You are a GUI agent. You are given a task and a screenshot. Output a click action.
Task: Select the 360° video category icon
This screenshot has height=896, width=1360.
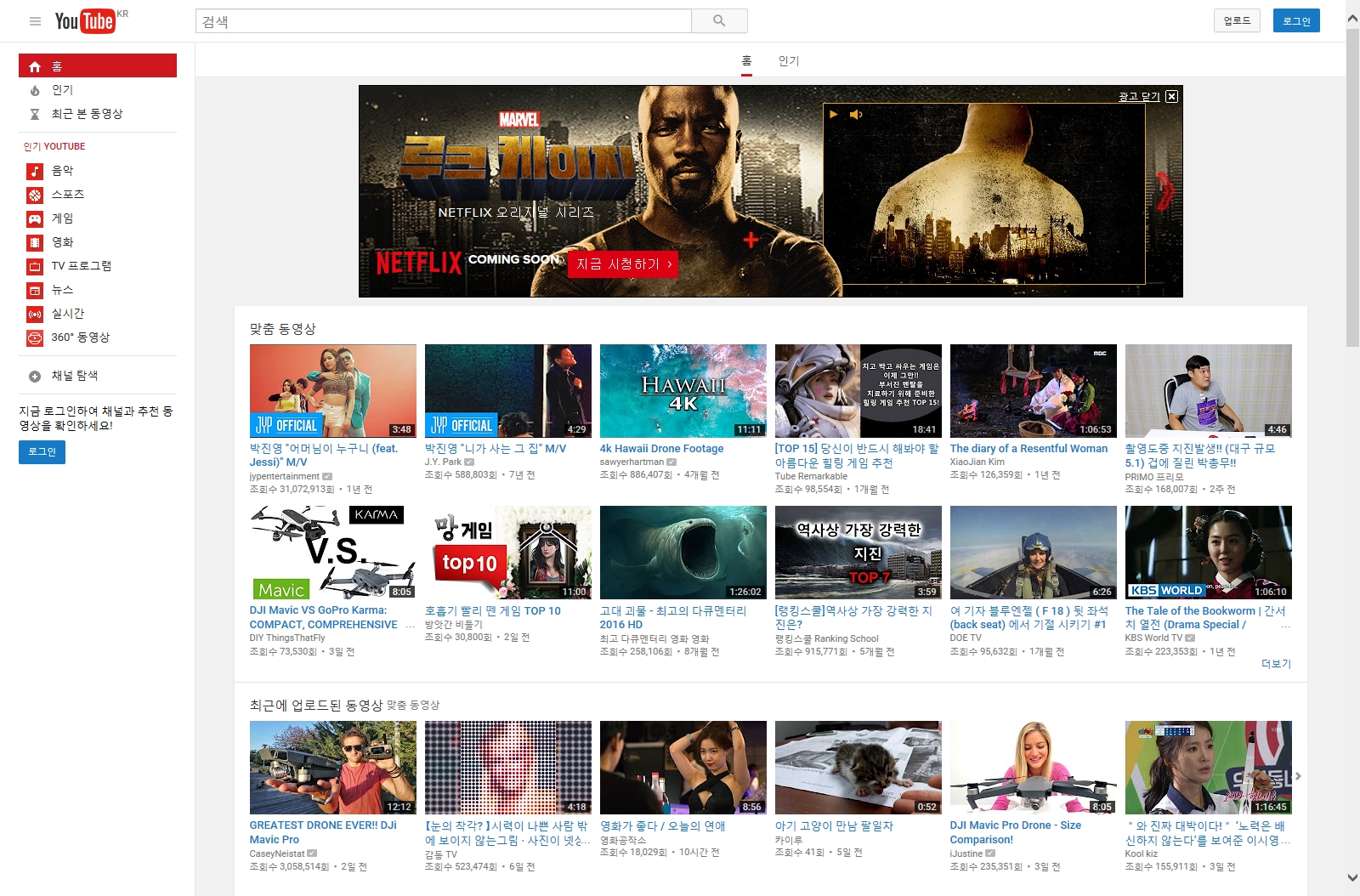click(35, 337)
